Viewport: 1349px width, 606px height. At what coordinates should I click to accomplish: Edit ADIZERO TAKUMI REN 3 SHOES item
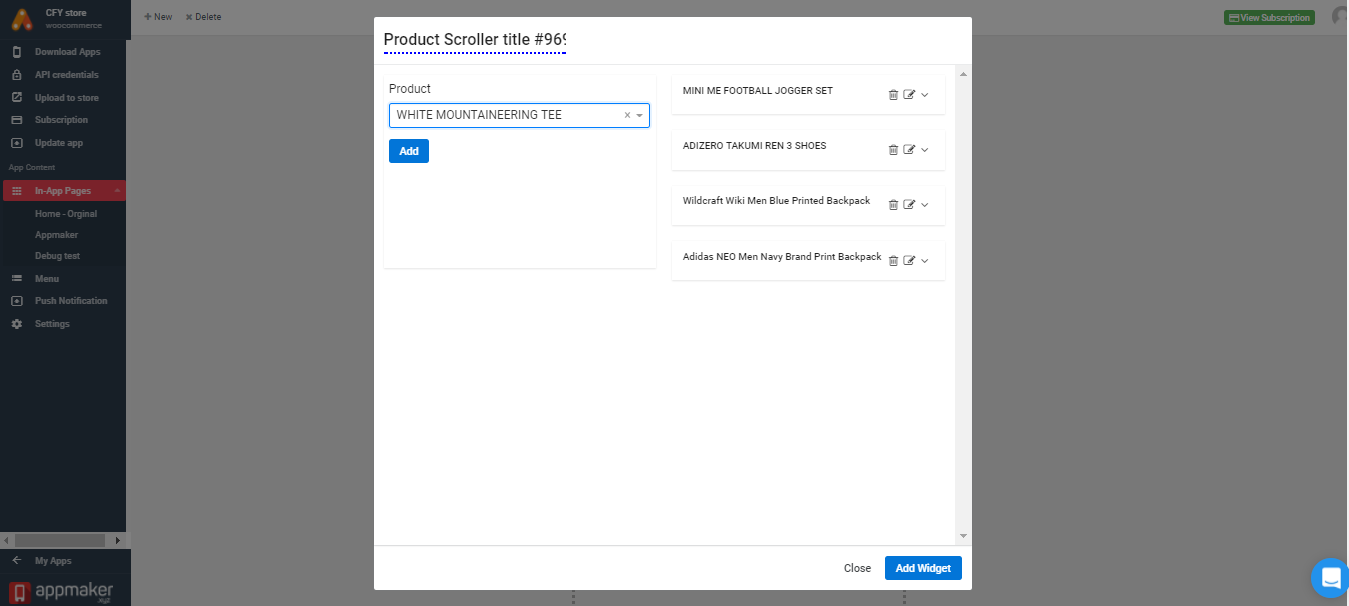click(x=909, y=150)
